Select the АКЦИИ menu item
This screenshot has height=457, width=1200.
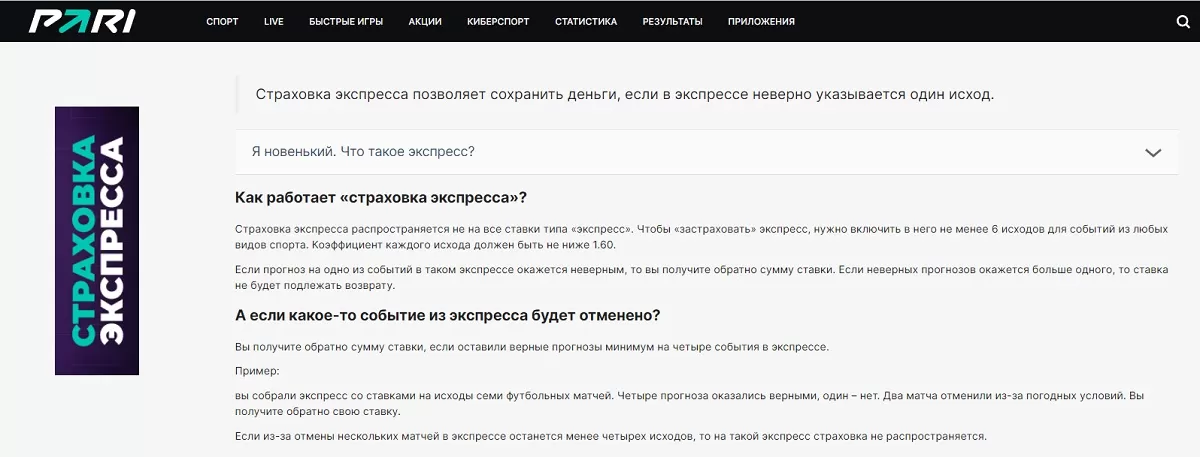tap(425, 21)
